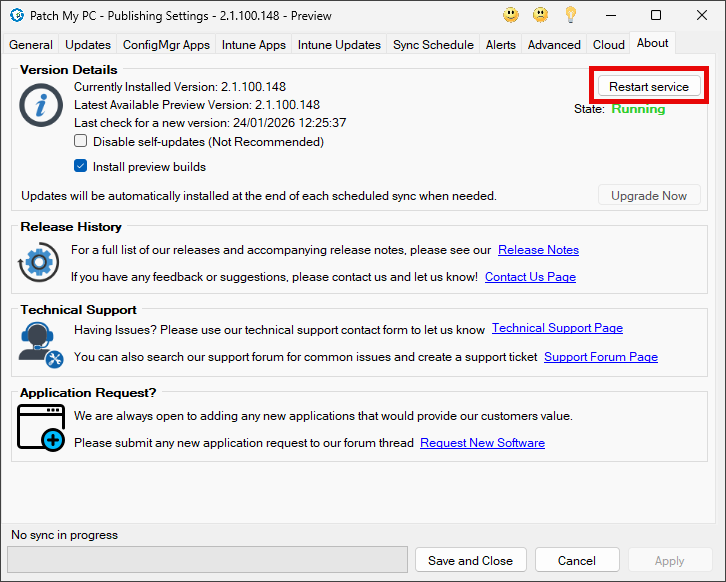The image size is (726, 582).
Task: Click the About tab
Action: tap(652, 43)
